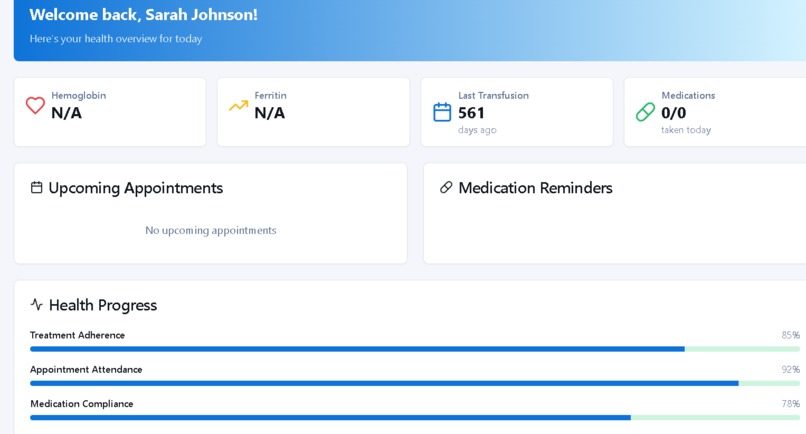Viewport: 806px width, 434px height.
Task: Click the 'Hemoglobin' label
Action: pyautogui.click(x=79, y=96)
